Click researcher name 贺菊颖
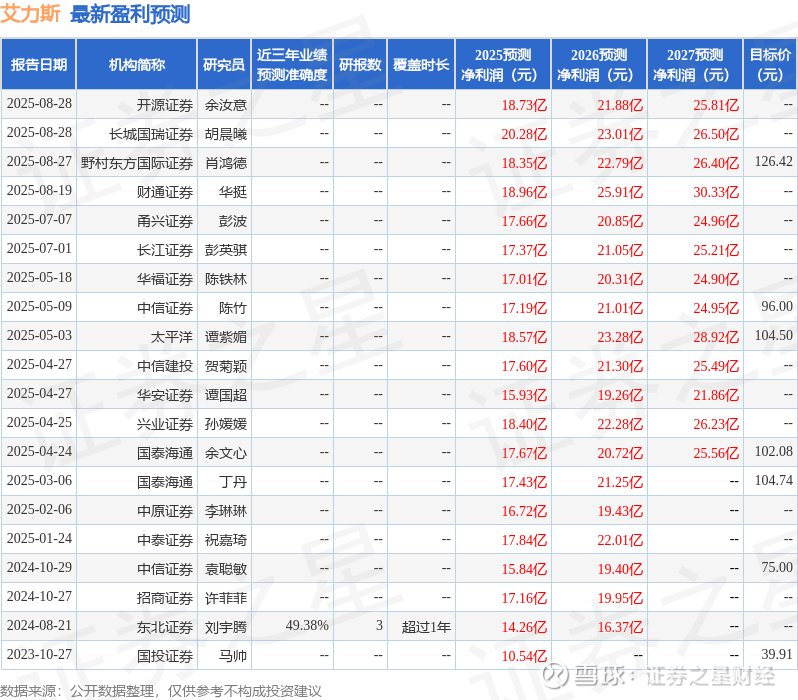798x700 pixels. tap(225, 366)
